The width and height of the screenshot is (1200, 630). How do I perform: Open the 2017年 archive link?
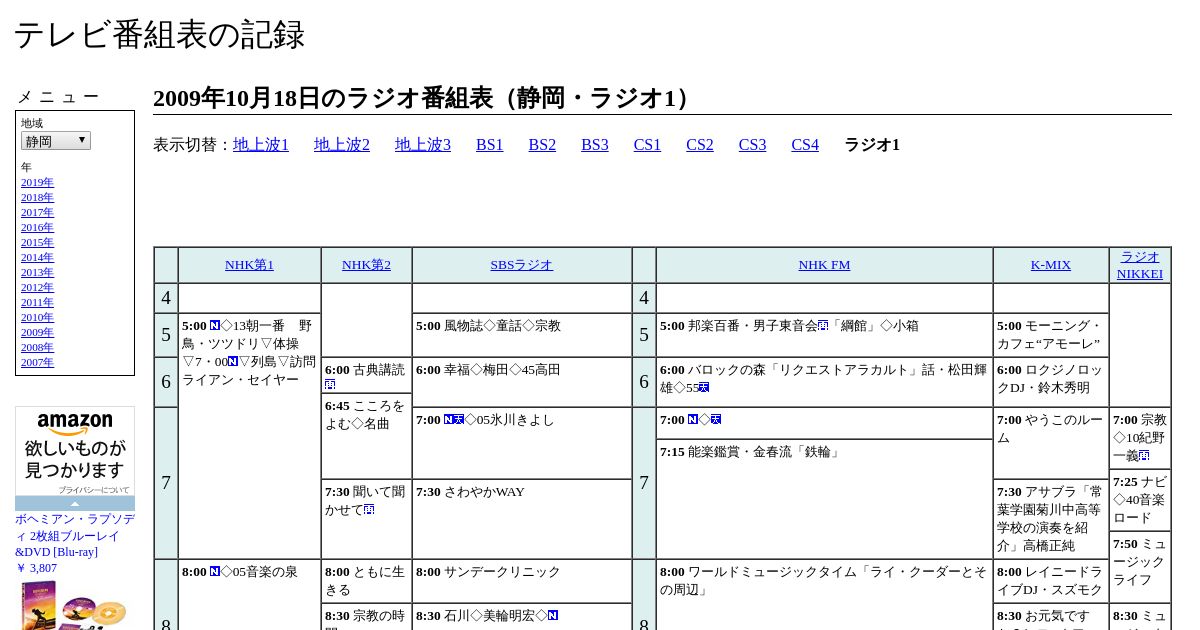click(37, 213)
